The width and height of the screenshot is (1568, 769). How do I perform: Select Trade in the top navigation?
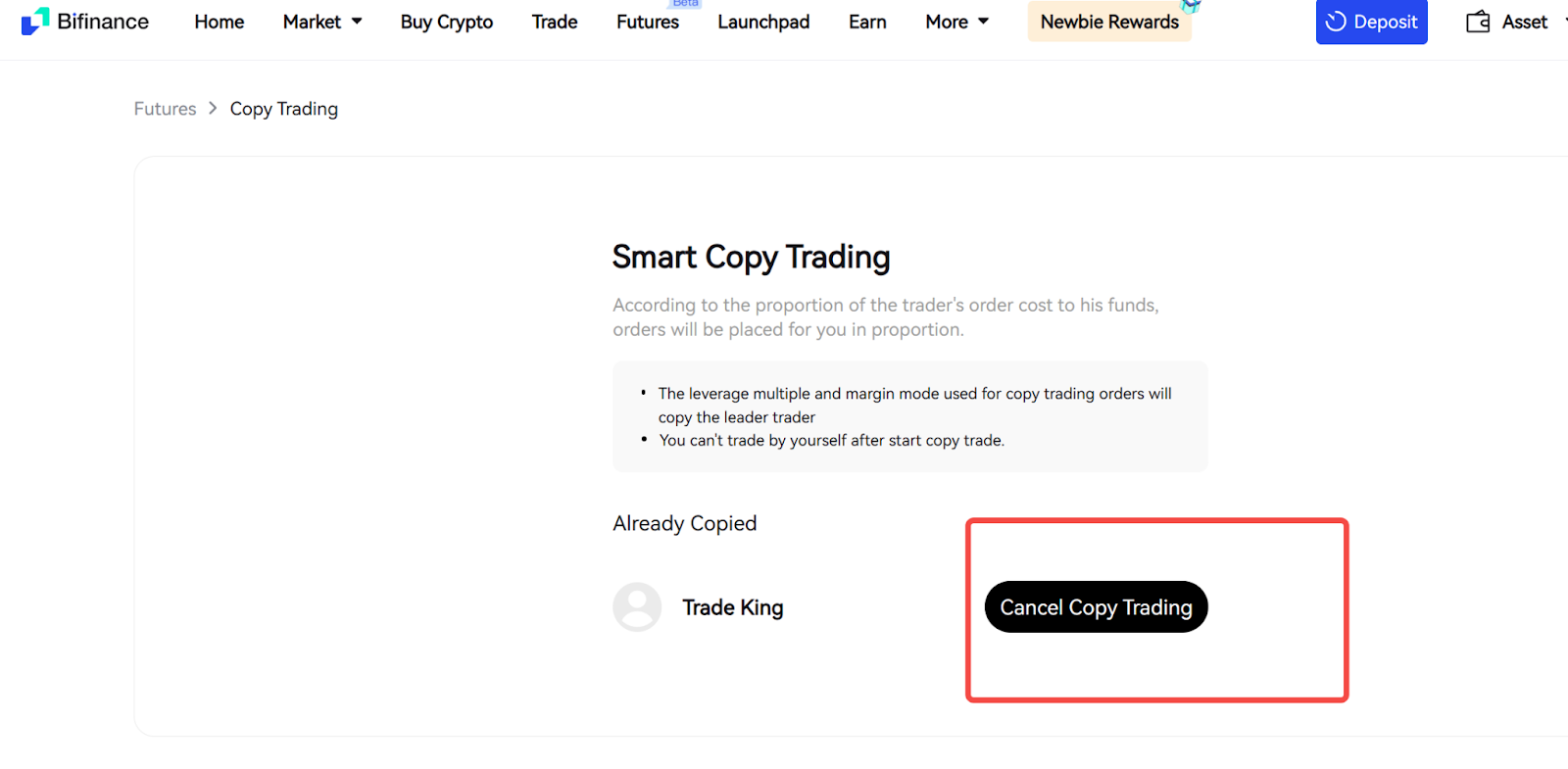coord(555,22)
